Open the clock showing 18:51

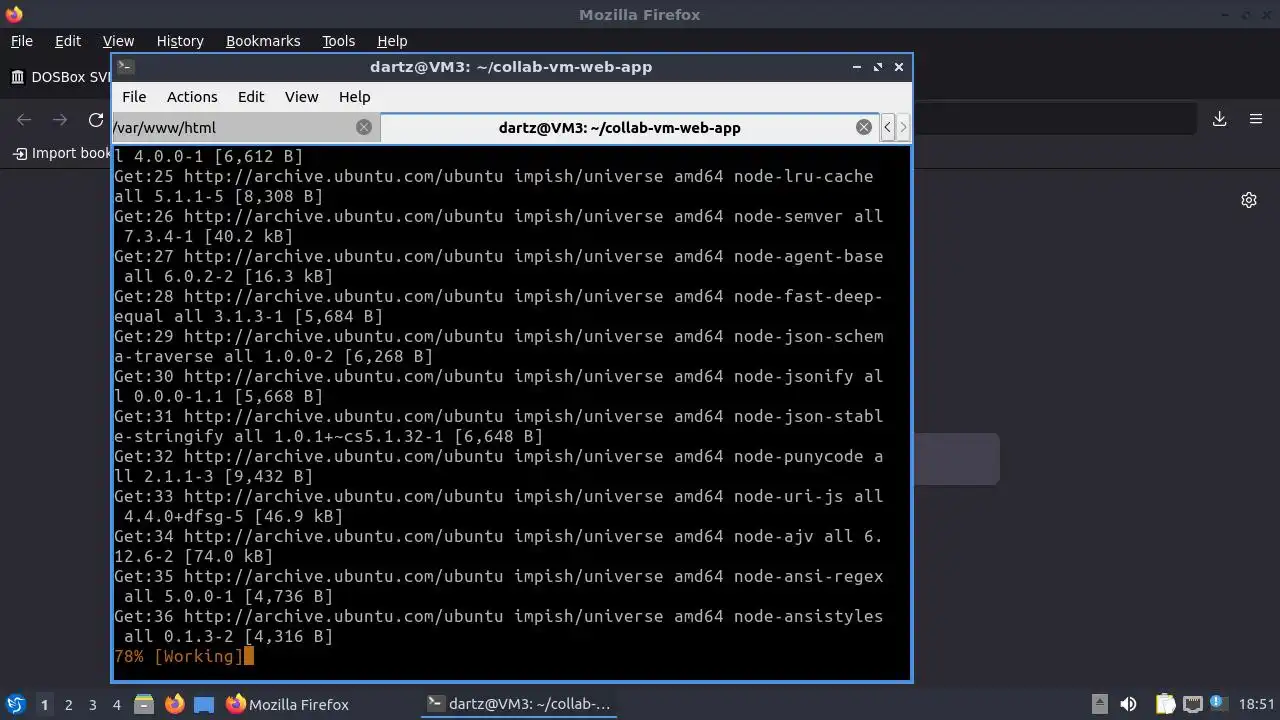1257,704
